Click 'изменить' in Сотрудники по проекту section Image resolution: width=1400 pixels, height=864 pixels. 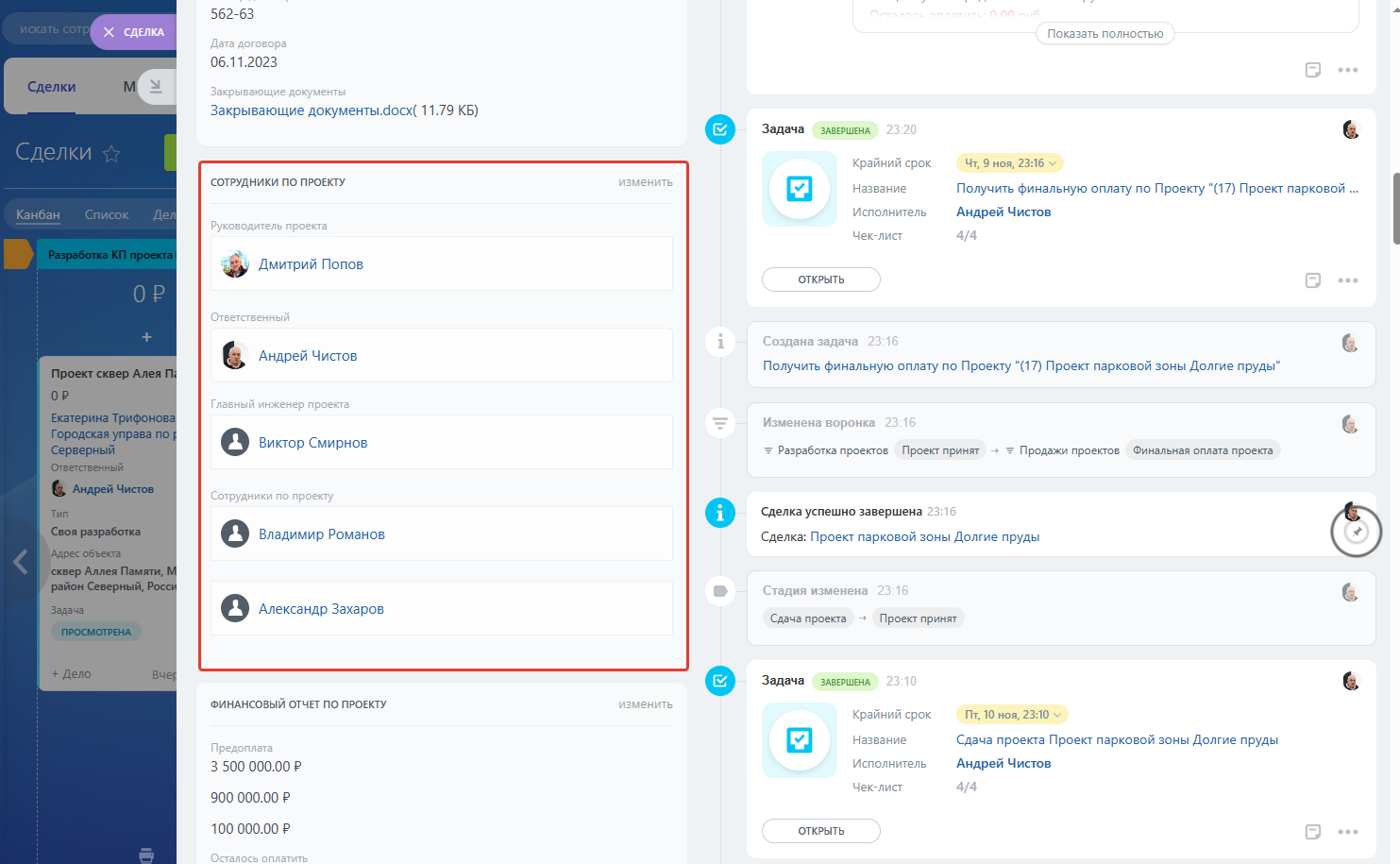pyautogui.click(x=646, y=182)
